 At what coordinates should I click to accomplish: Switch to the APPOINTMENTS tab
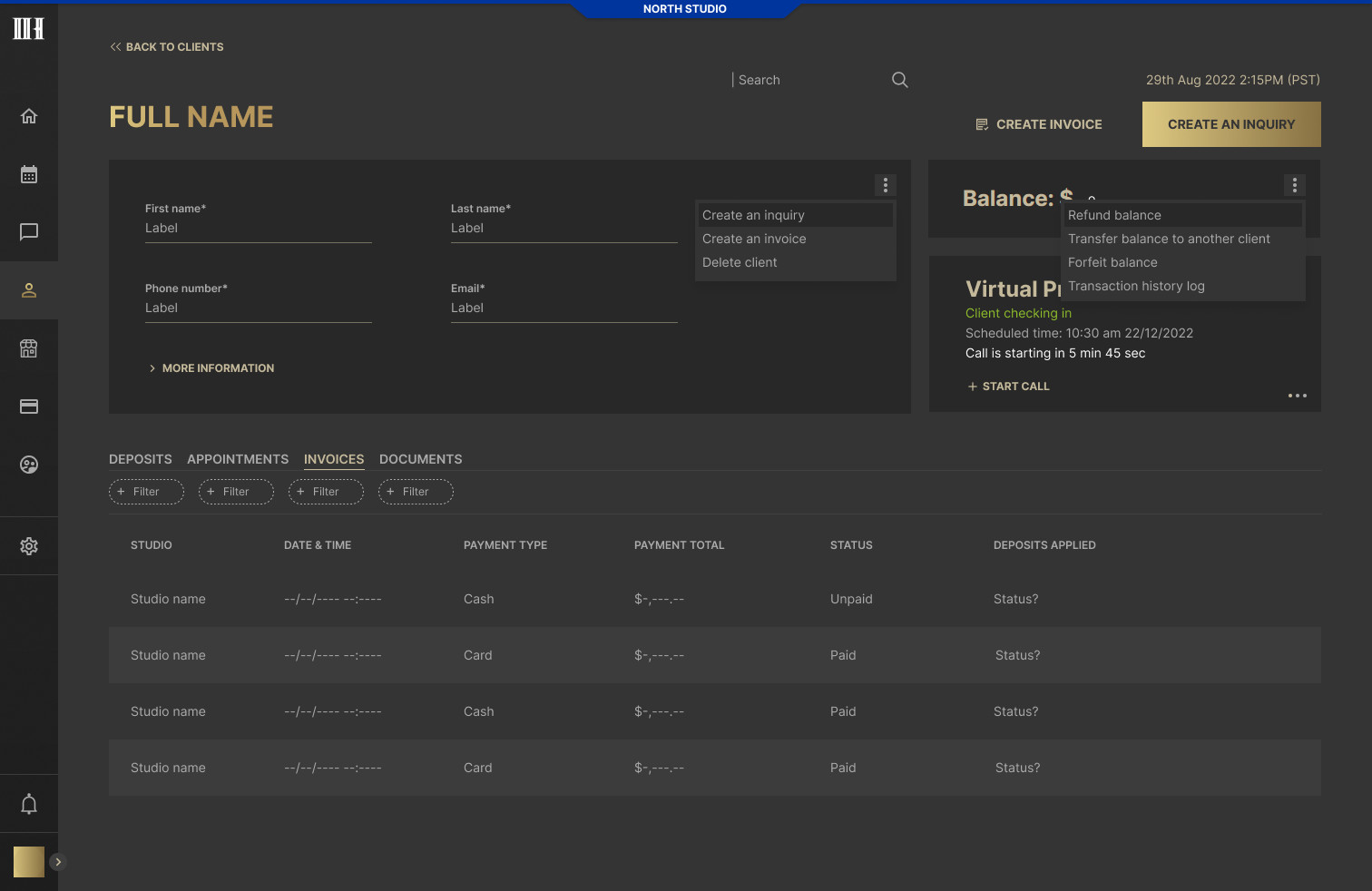click(238, 459)
